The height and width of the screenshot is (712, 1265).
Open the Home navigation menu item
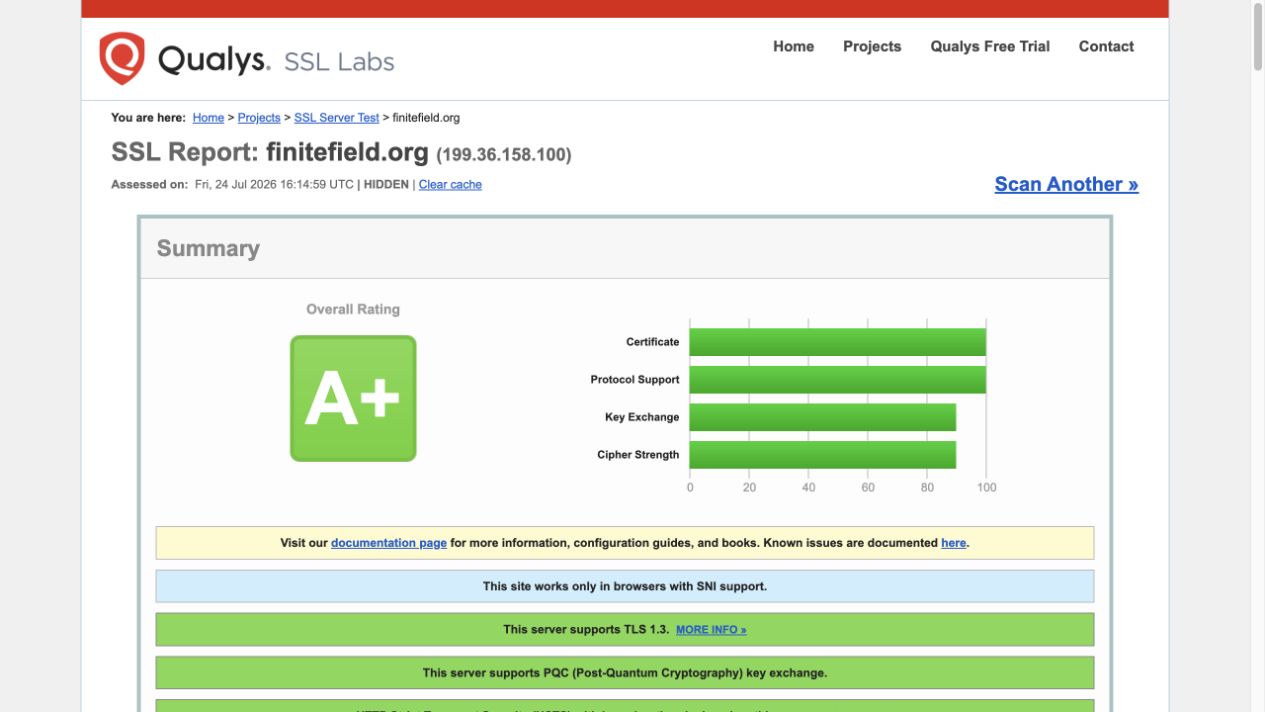tap(793, 46)
